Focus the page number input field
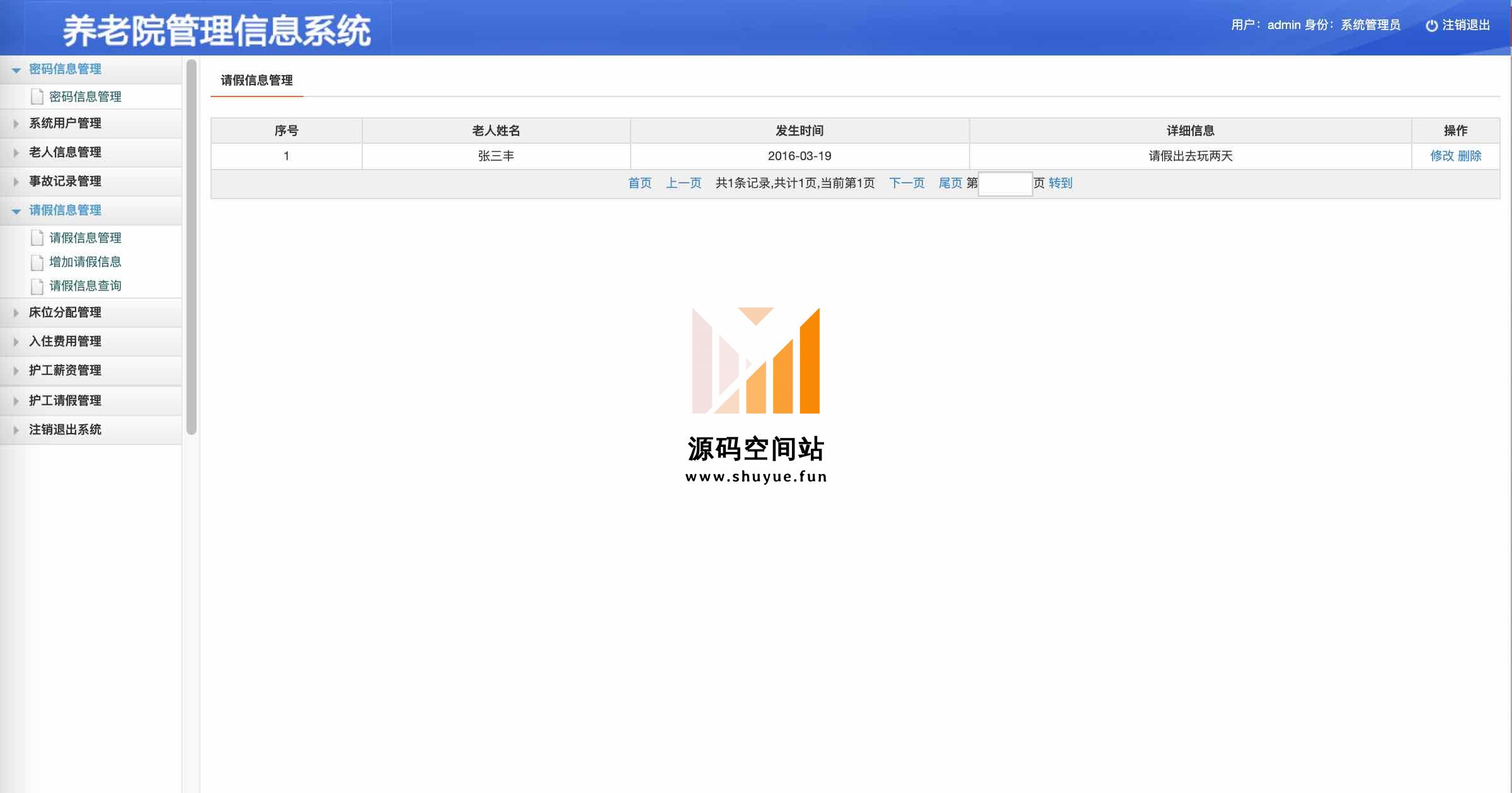Screen dimensions: 1512x793 coord(1005,184)
